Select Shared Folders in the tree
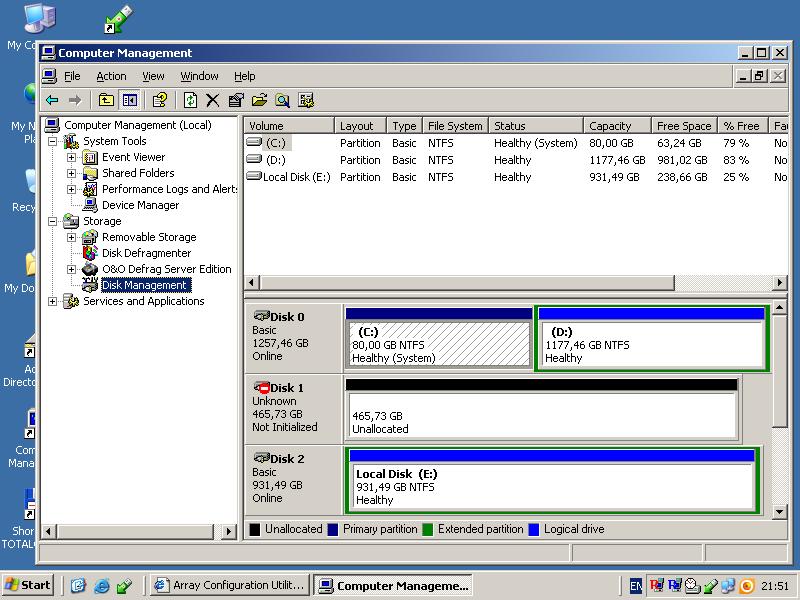The width and height of the screenshot is (800, 600). [x=138, y=173]
